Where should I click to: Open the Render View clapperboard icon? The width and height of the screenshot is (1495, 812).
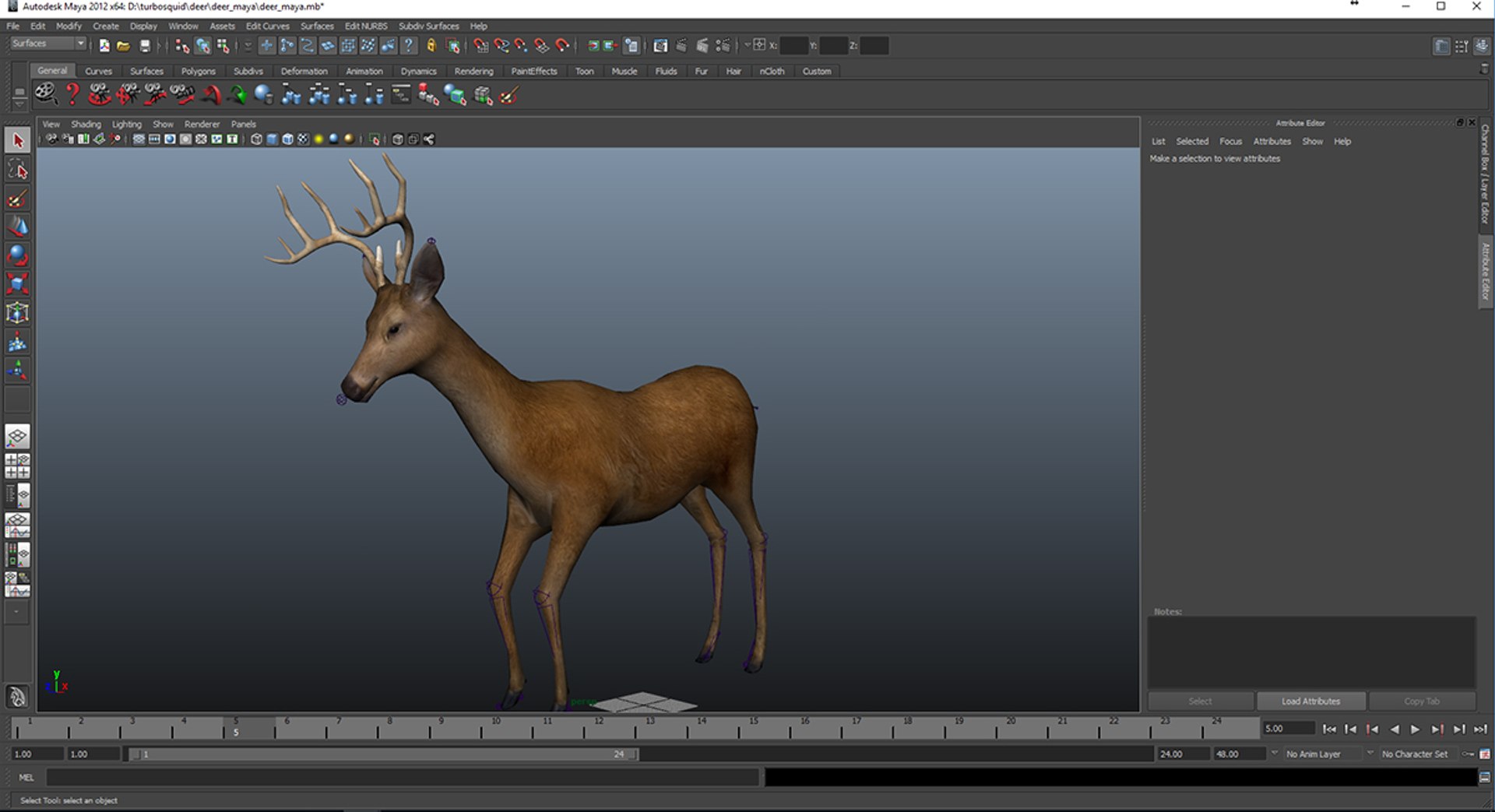tap(660, 46)
